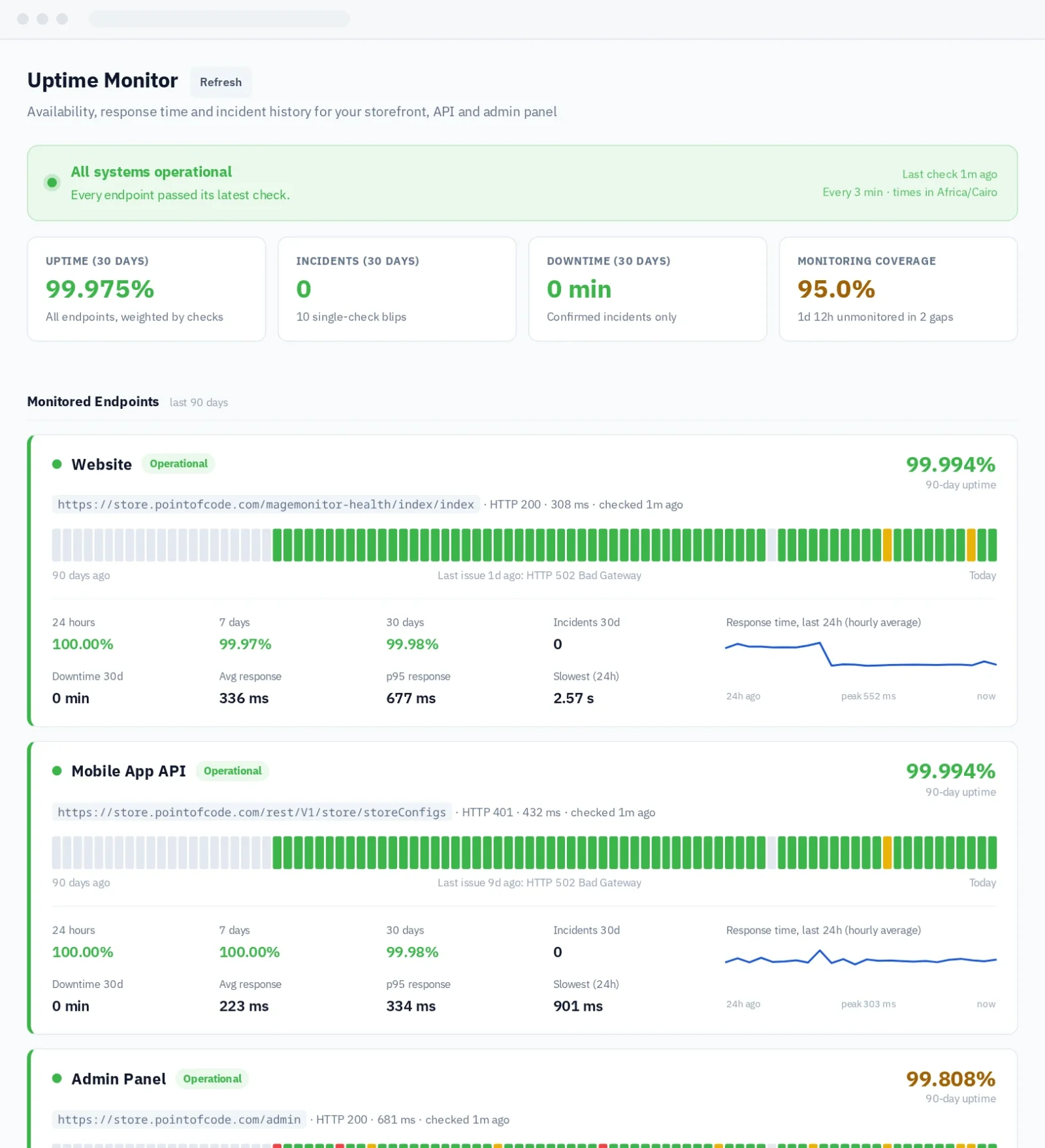Click the Monitored Endpoints heading
Screen dimensions: 1045x1148
(x=93, y=402)
